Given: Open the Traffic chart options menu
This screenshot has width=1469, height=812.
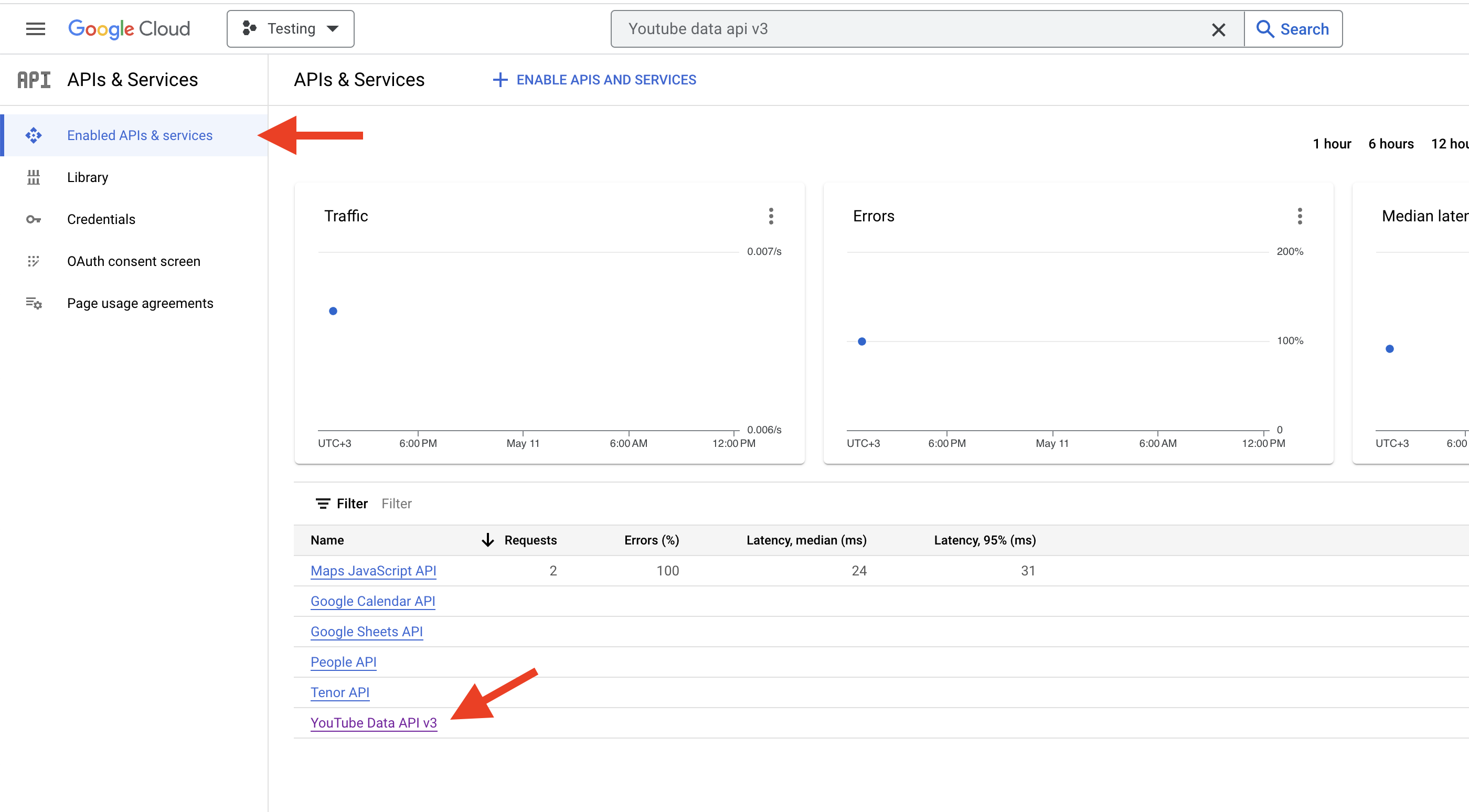Looking at the screenshot, I should point(771,216).
